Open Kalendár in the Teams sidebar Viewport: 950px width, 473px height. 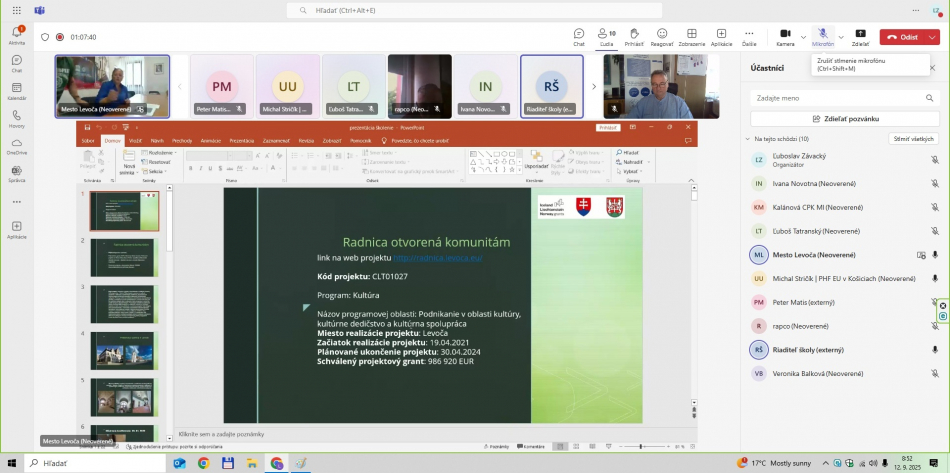coord(17,90)
